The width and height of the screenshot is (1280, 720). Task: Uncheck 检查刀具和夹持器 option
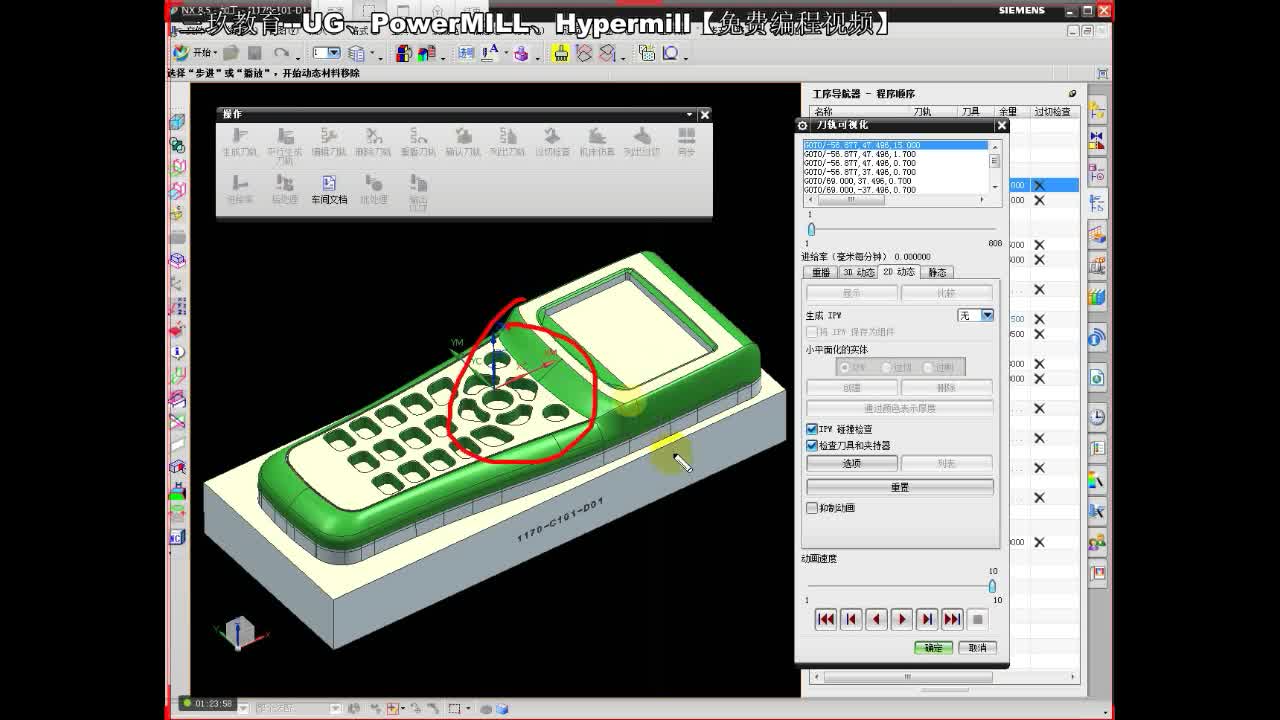coord(811,445)
